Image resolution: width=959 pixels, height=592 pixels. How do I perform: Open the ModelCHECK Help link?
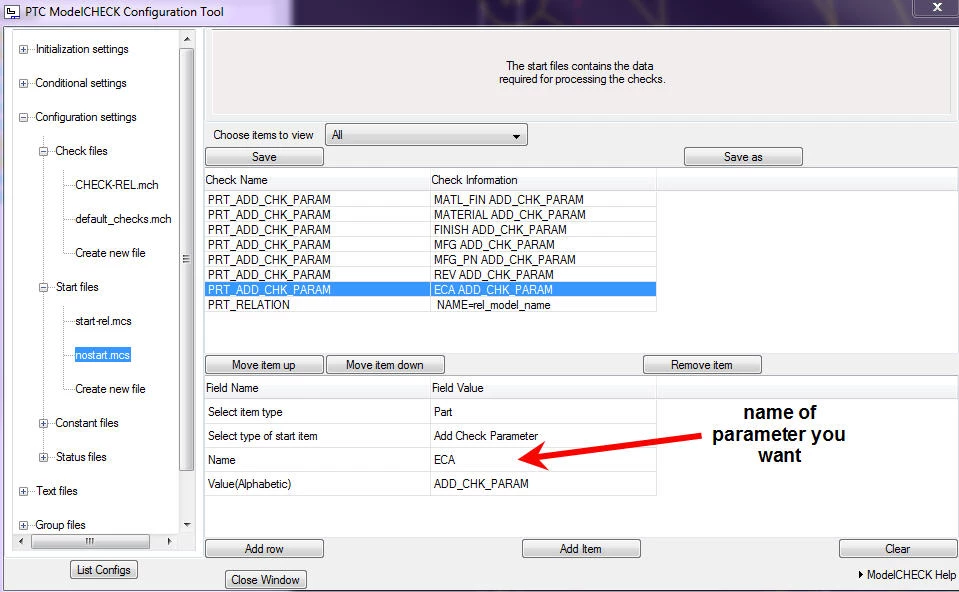click(907, 575)
